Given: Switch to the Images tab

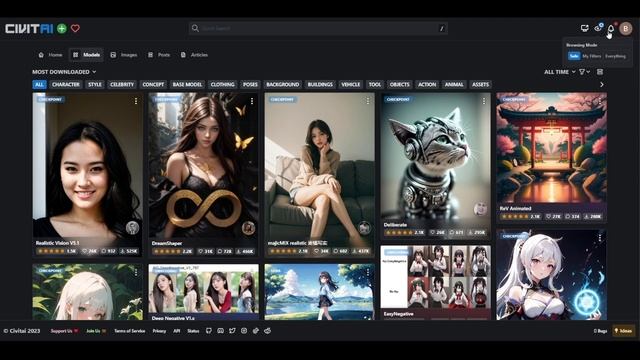Looking at the screenshot, I should click(x=124, y=55).
